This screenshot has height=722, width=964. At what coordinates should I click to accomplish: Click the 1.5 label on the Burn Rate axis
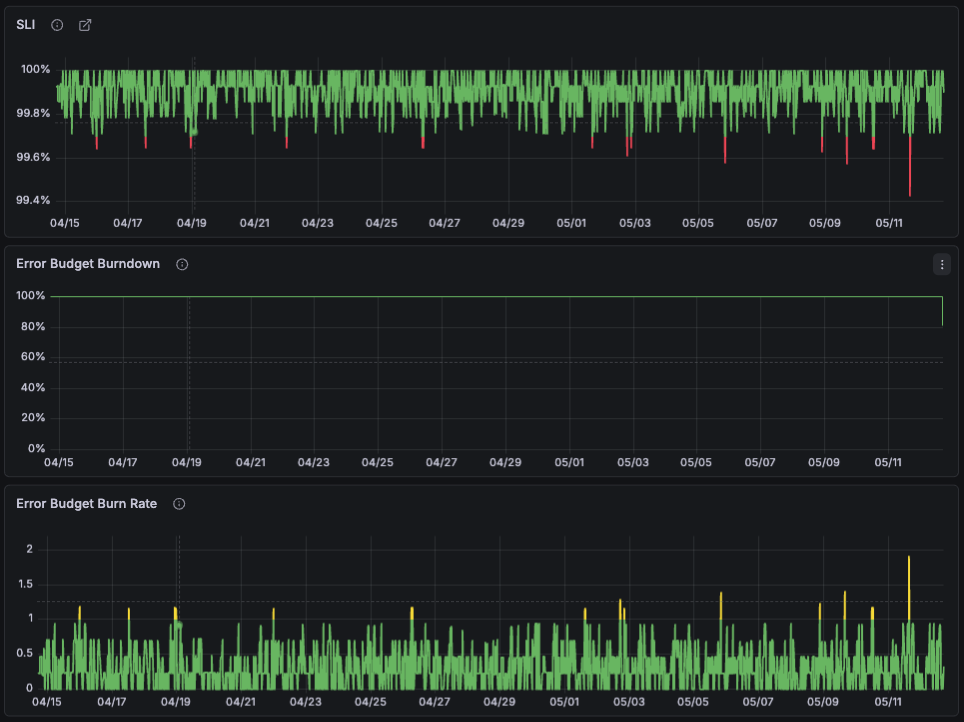click(26, 584)
